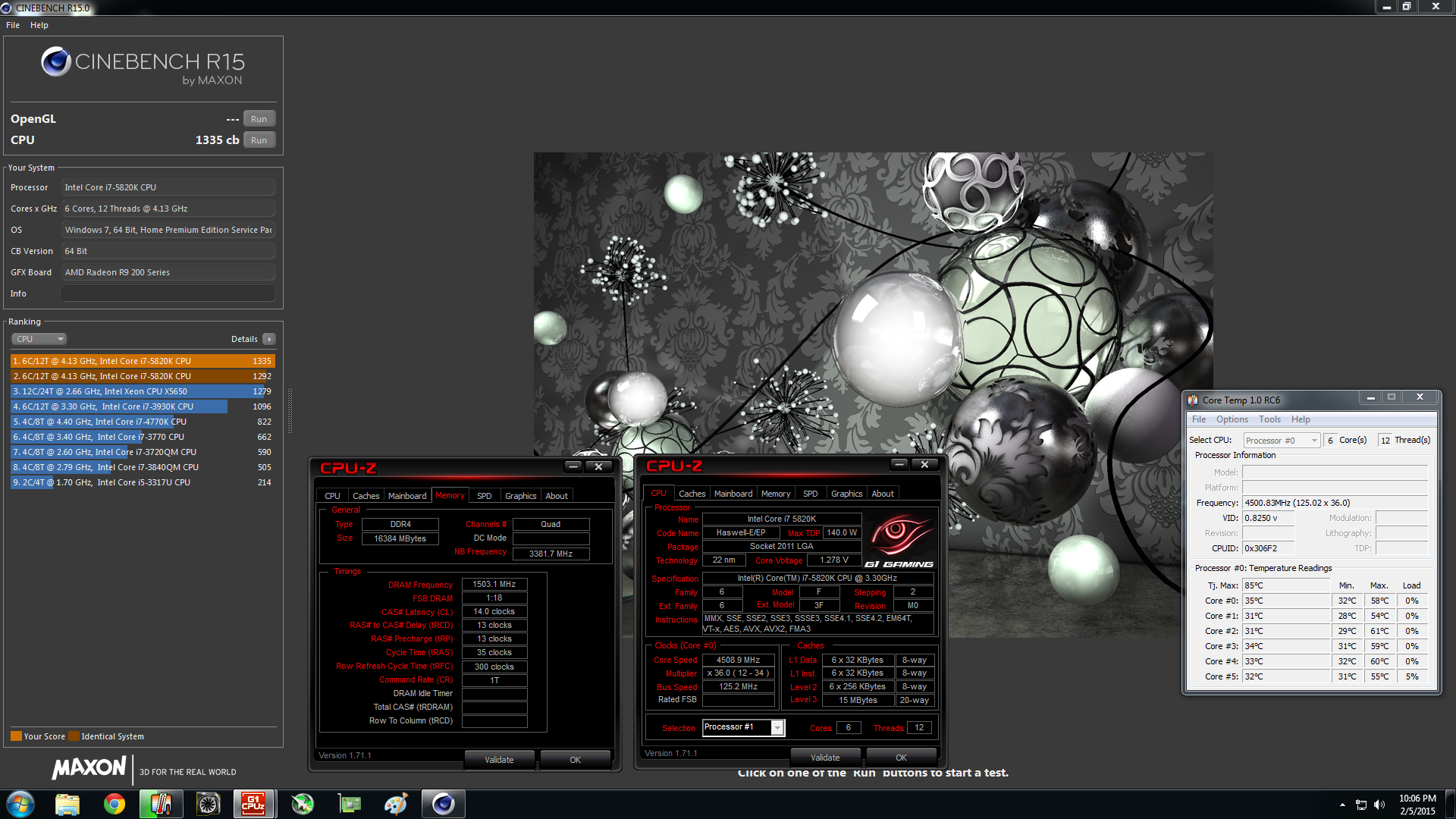Click the Info input field
This screenshot has width=1456, height=819.
(x=168, y=293)
